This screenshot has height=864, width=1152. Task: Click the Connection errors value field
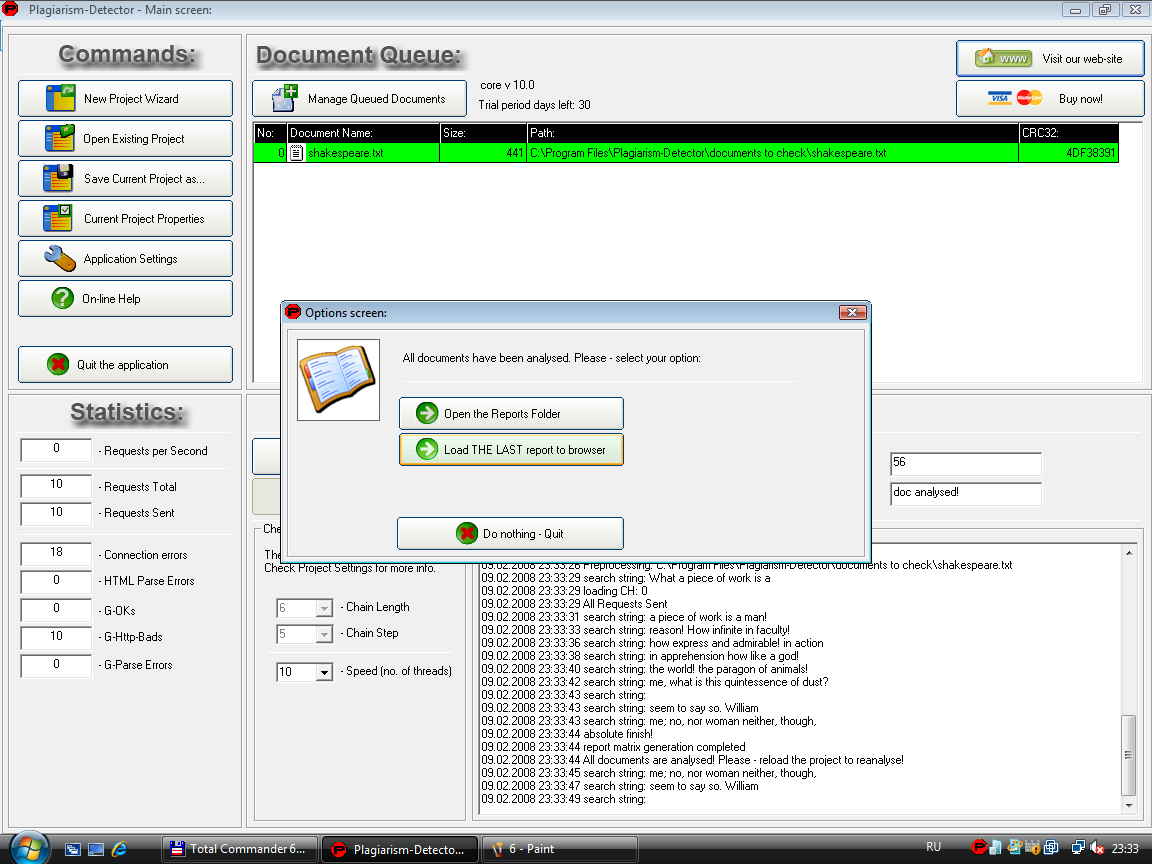click(x=57, y=554)
